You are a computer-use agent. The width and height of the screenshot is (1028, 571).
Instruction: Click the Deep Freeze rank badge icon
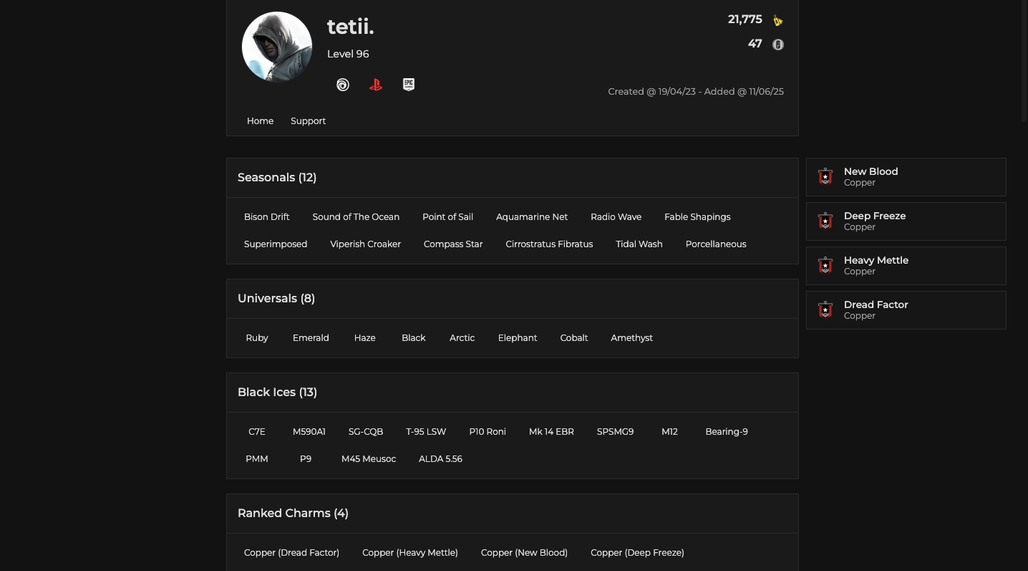click(825, 222)
